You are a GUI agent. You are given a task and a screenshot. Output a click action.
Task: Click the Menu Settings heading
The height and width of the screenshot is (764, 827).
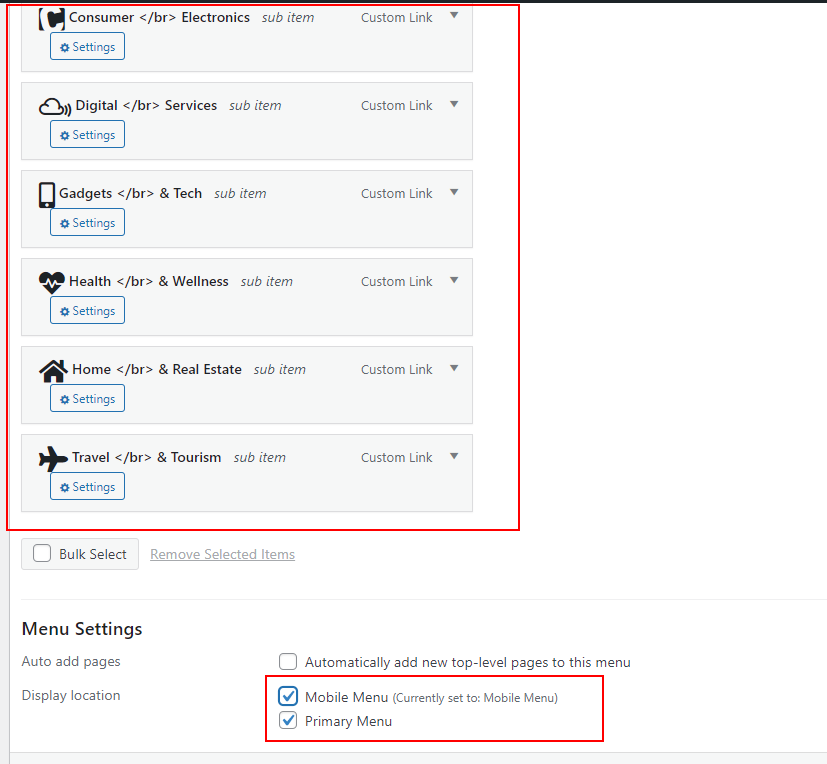point(82,629)
